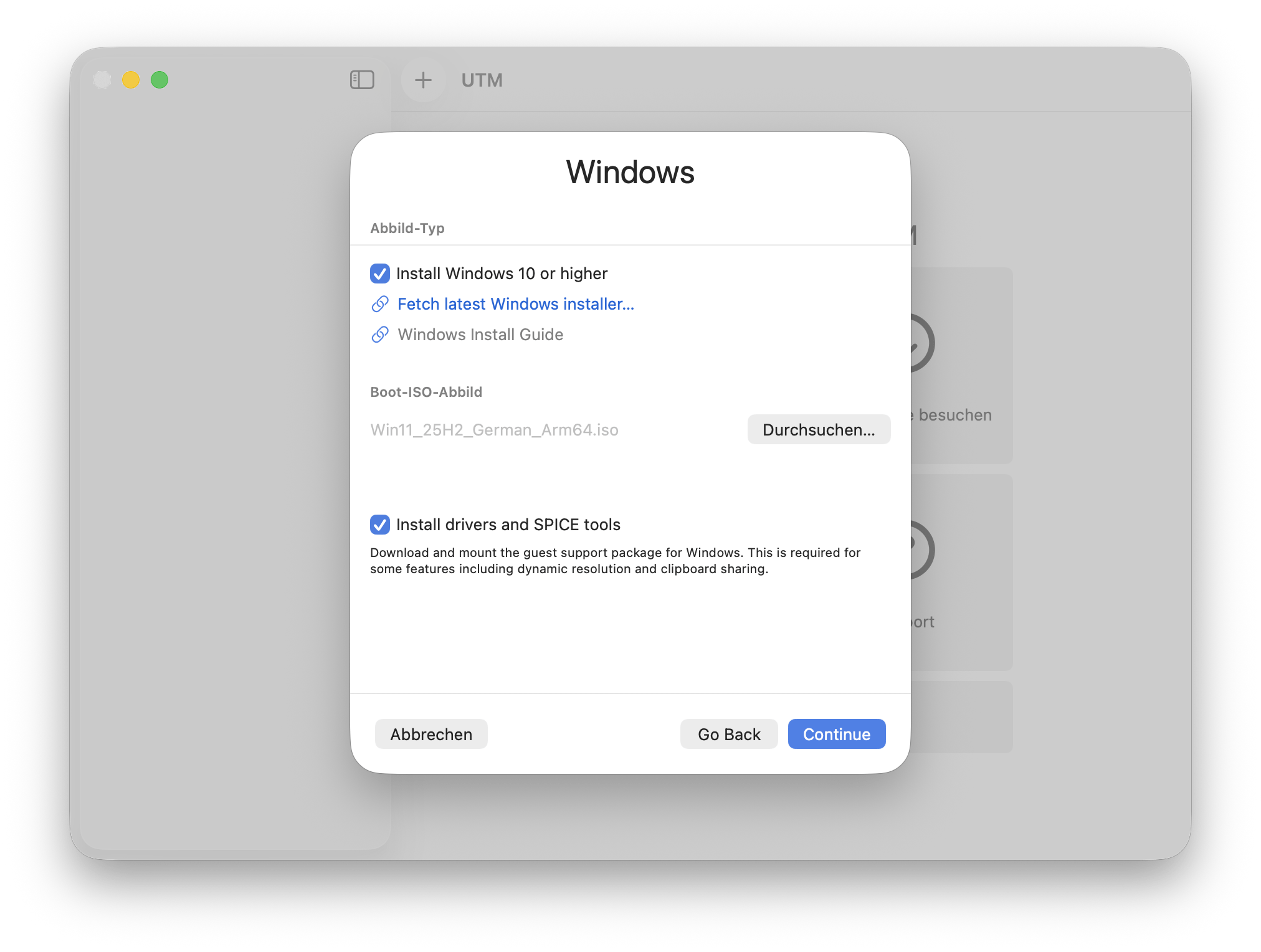
Task: Click the Win11_25H2_German_Arm64.iso file path field
Action: tap(494, 430)
